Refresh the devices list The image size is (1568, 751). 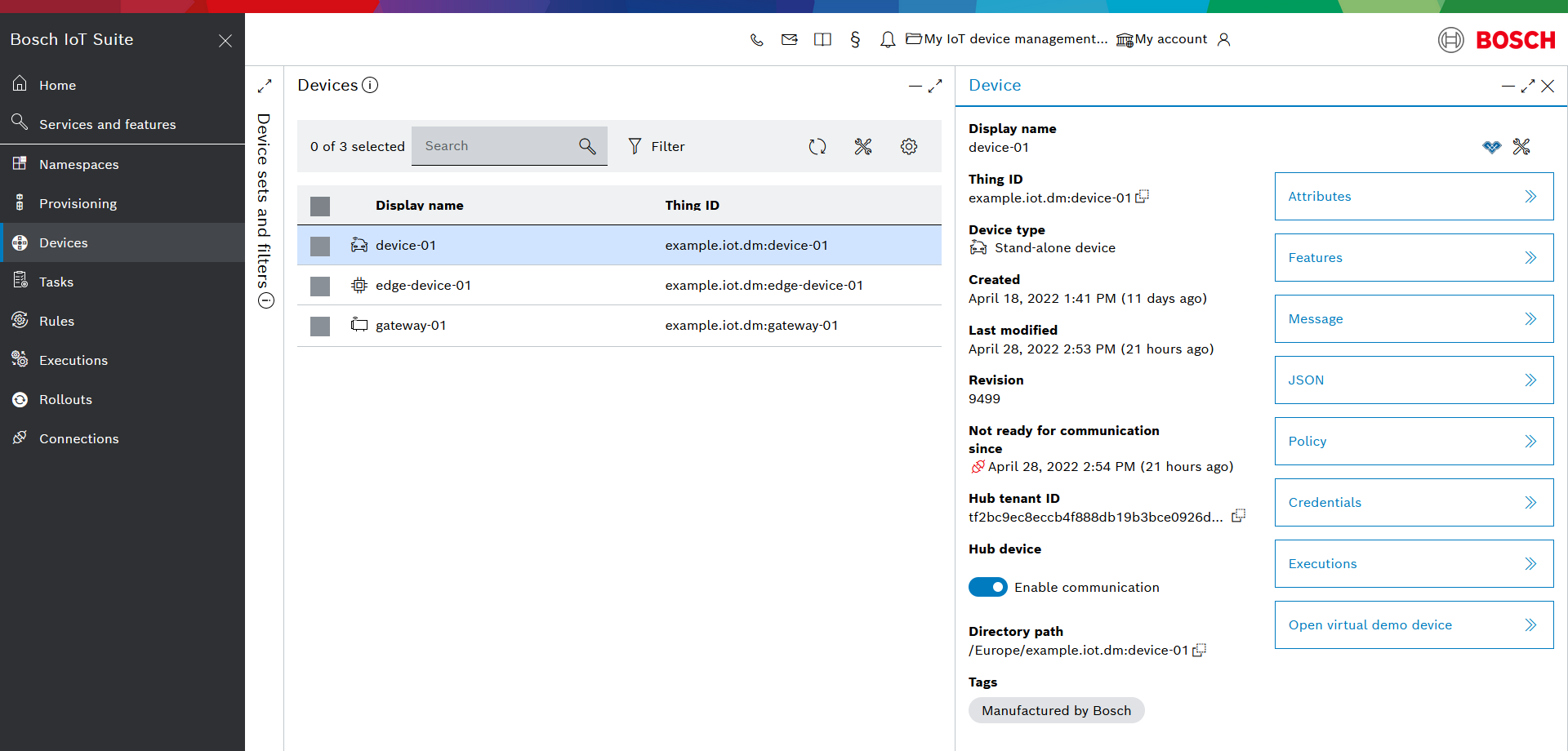(817, 146)
